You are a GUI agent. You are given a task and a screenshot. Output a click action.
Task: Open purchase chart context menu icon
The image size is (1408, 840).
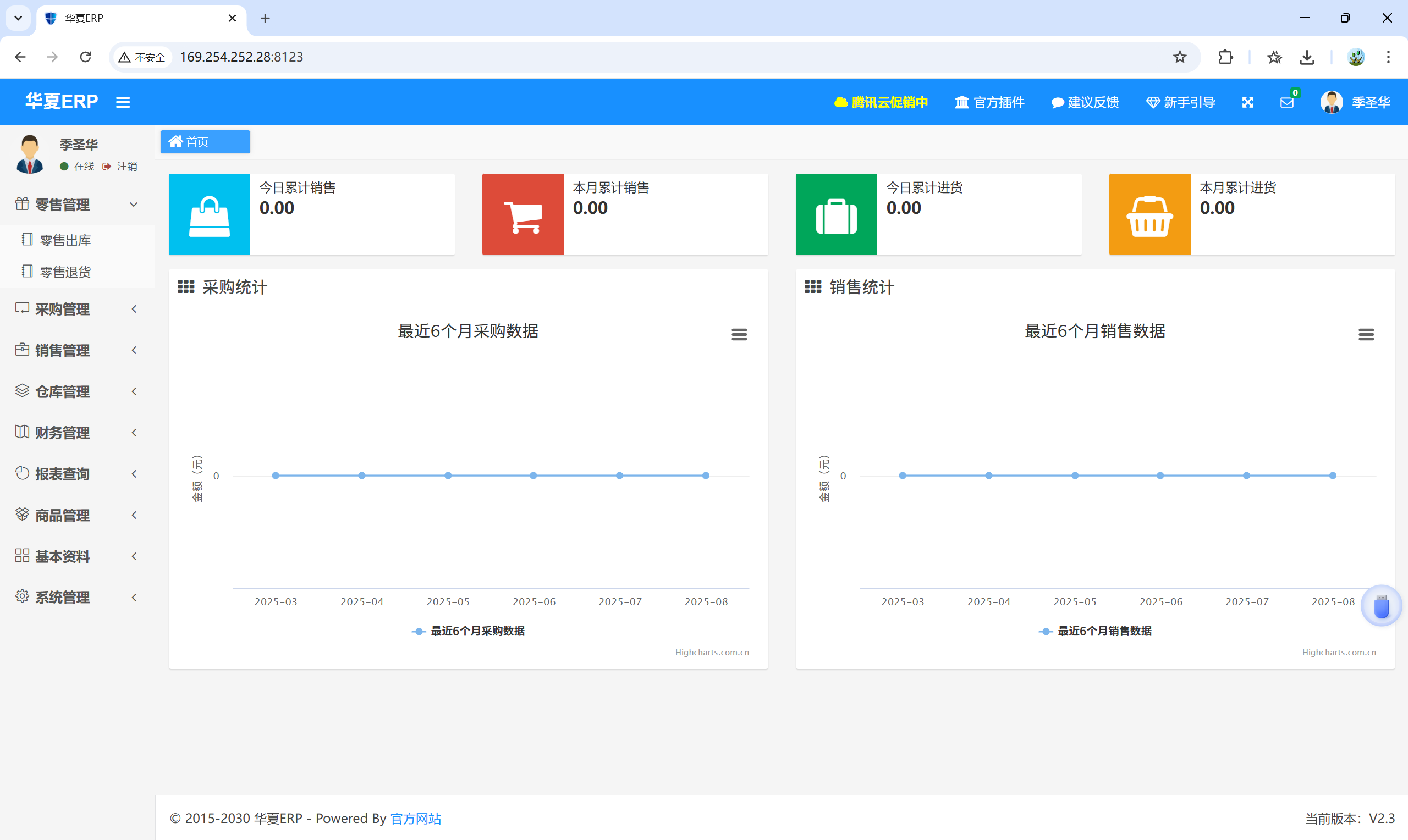click(739, 335)
